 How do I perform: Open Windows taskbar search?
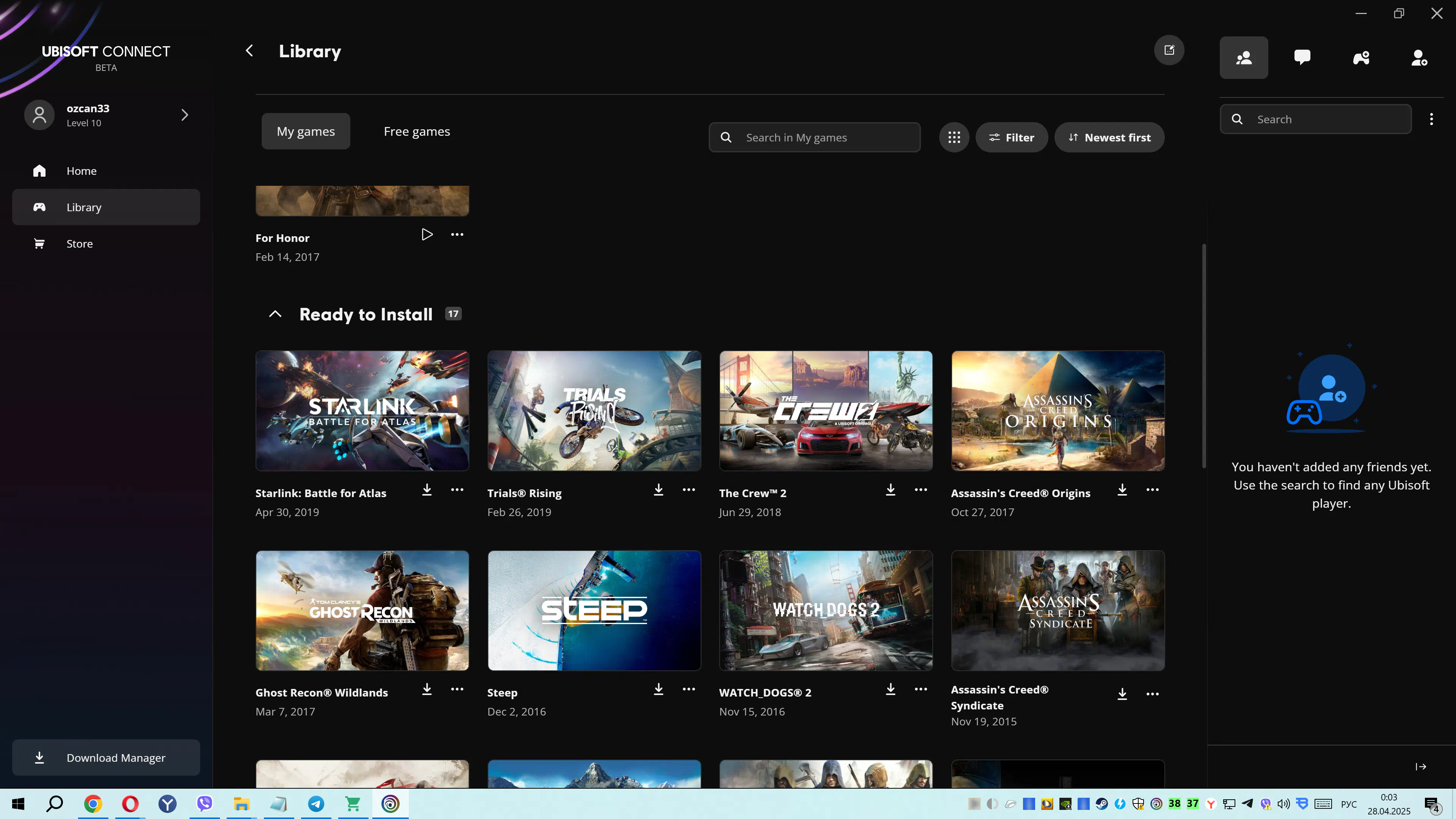pyautogui.click(x=55, y=804)
